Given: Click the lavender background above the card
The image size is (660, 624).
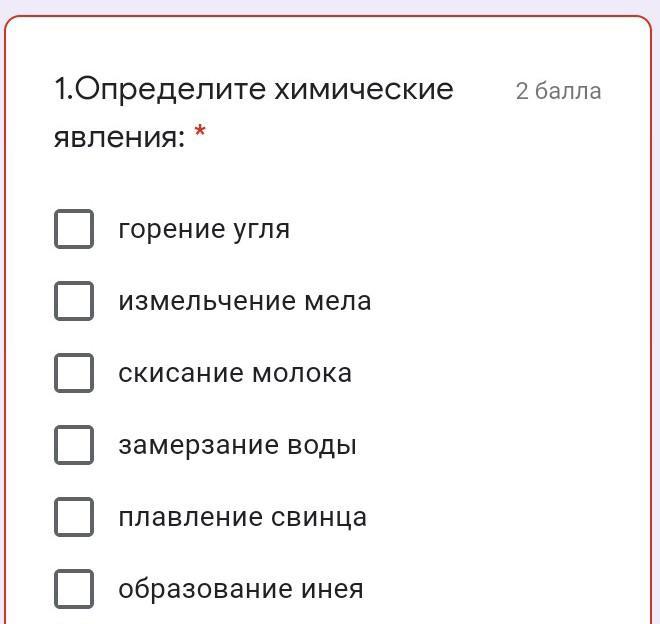Looking at the screenshot, I should tap(330, 6).
